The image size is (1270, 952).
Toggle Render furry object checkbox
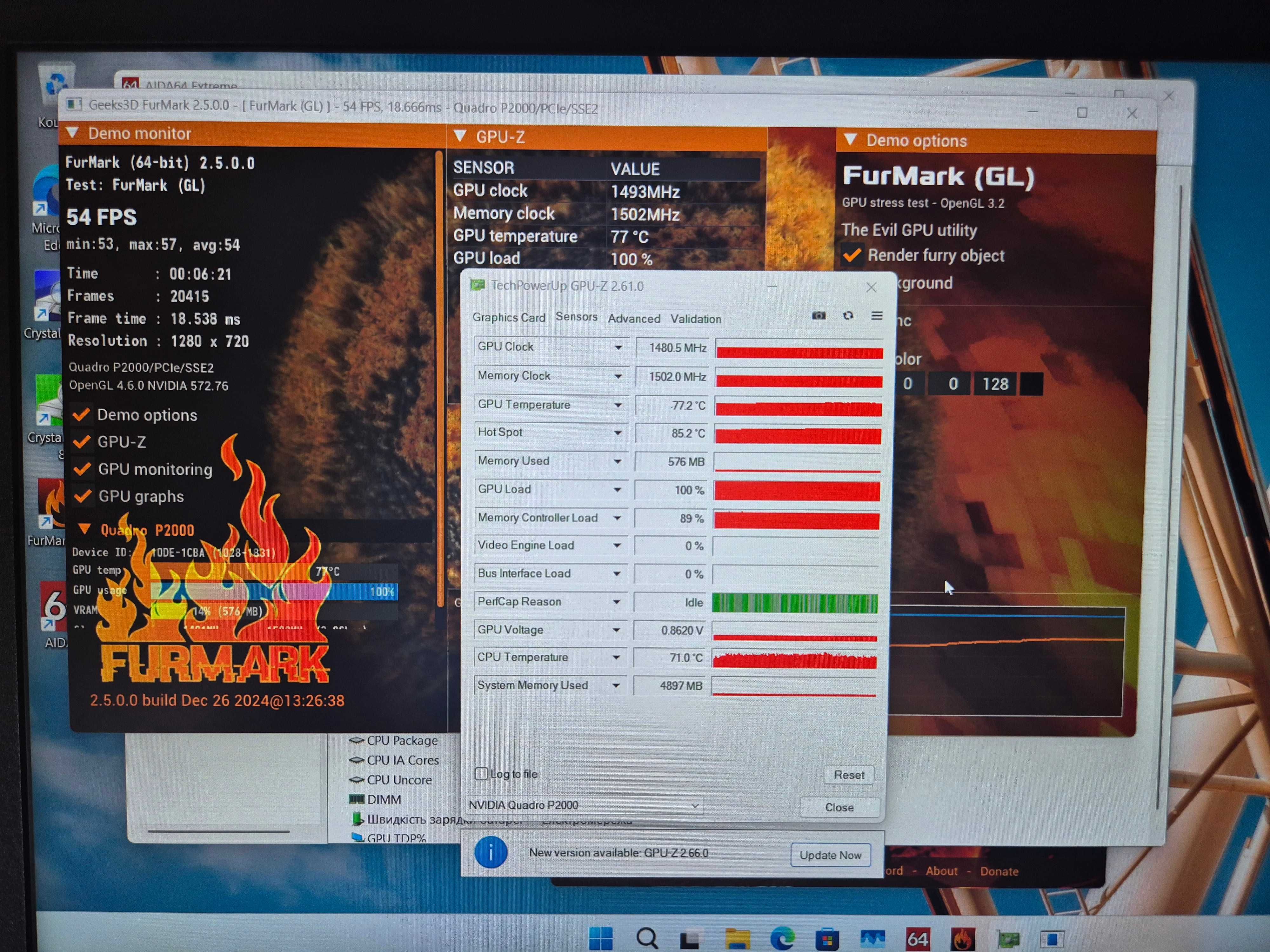[x=852, y=255]
